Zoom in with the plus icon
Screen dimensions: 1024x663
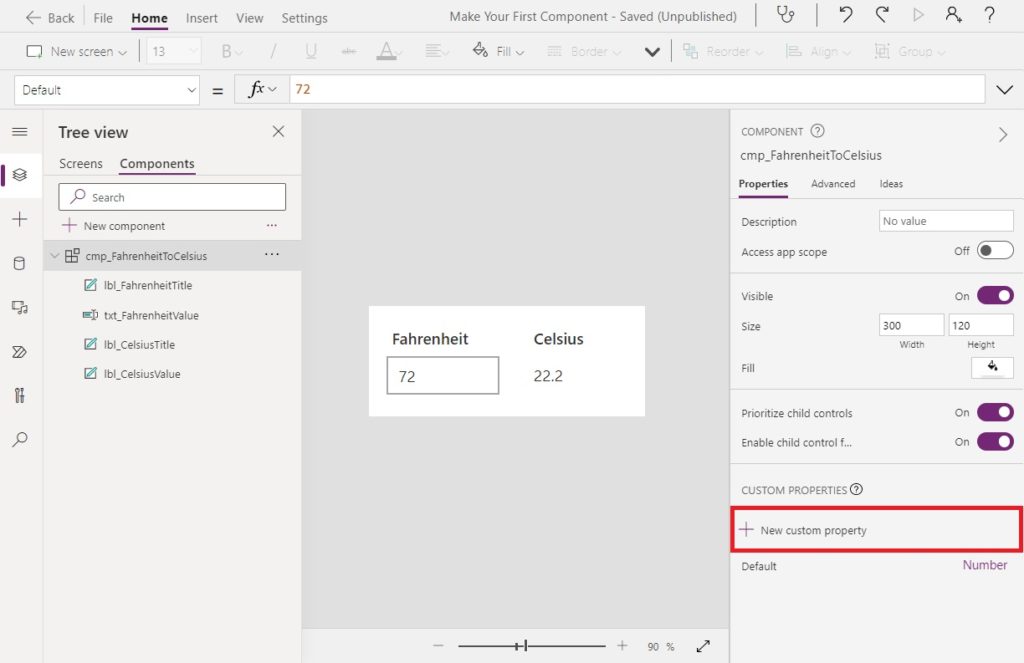coord(622,646)
